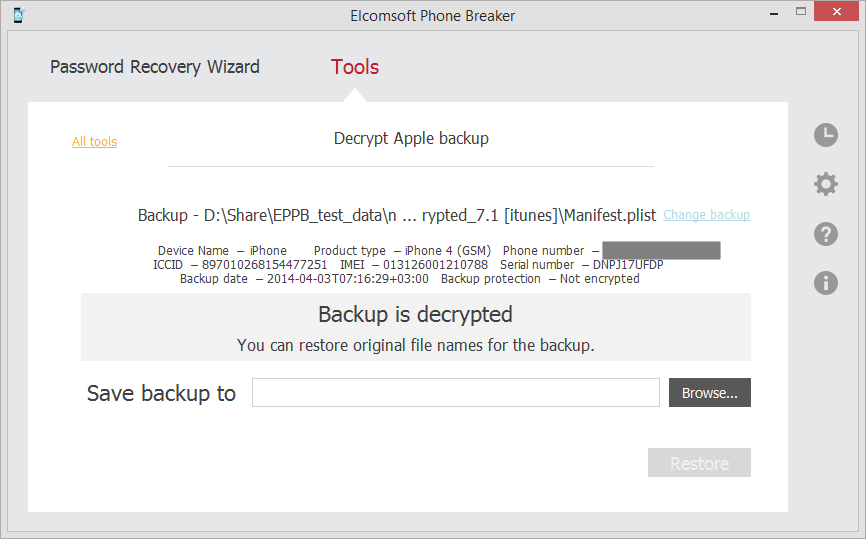This screenshot has height=539, width=866.
Task: Switch to Password Recovery Wizard tab
Action: click(x=155, y=67)
